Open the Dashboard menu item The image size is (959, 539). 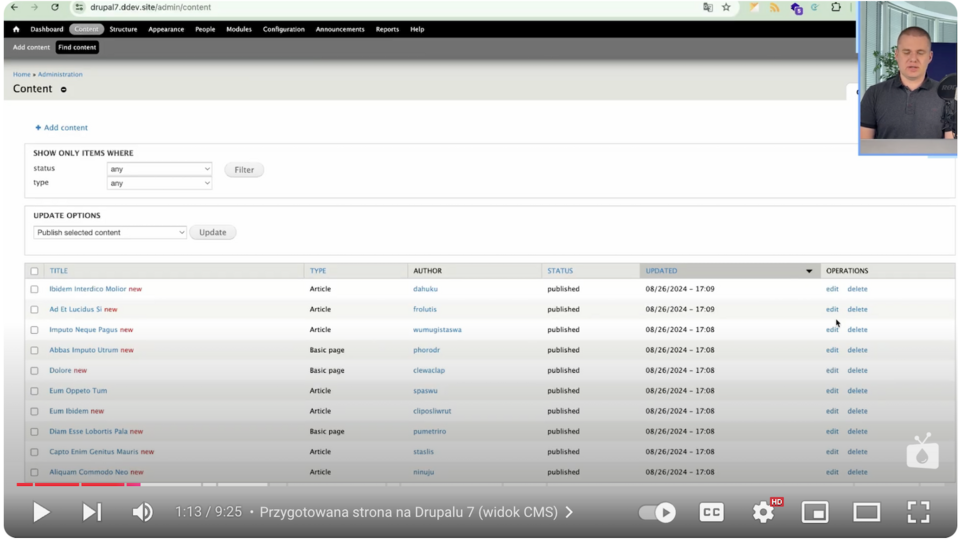click(x=46, y=29)
